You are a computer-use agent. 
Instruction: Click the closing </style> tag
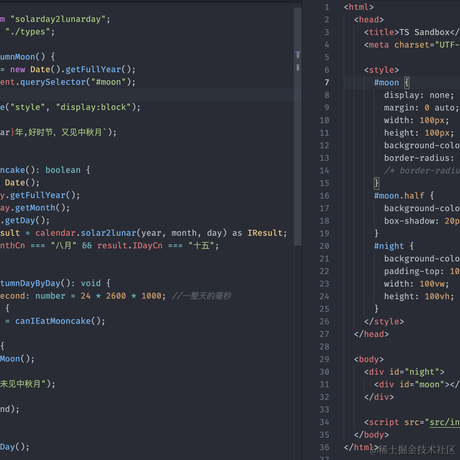click(x=384, y=322)
